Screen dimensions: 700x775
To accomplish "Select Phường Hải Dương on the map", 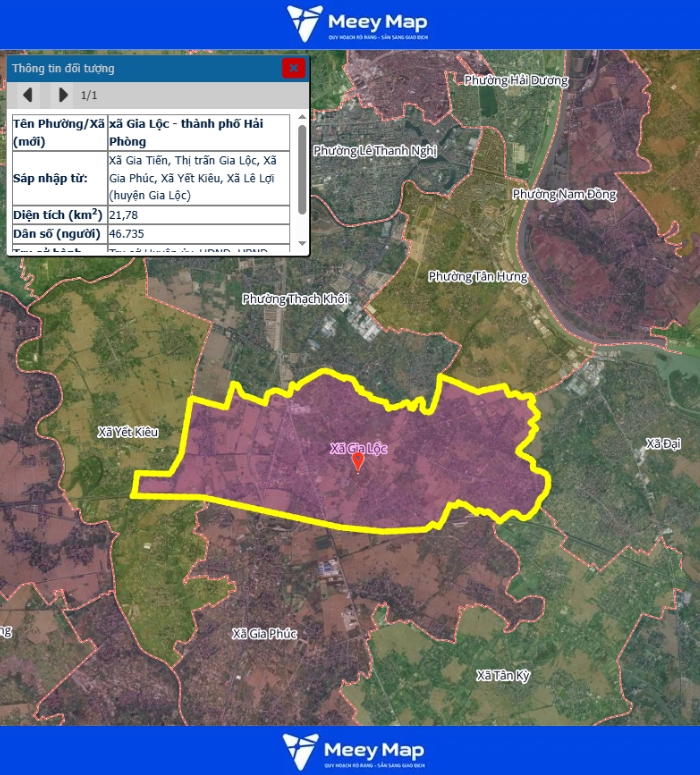I will click(x=516, y=80).
